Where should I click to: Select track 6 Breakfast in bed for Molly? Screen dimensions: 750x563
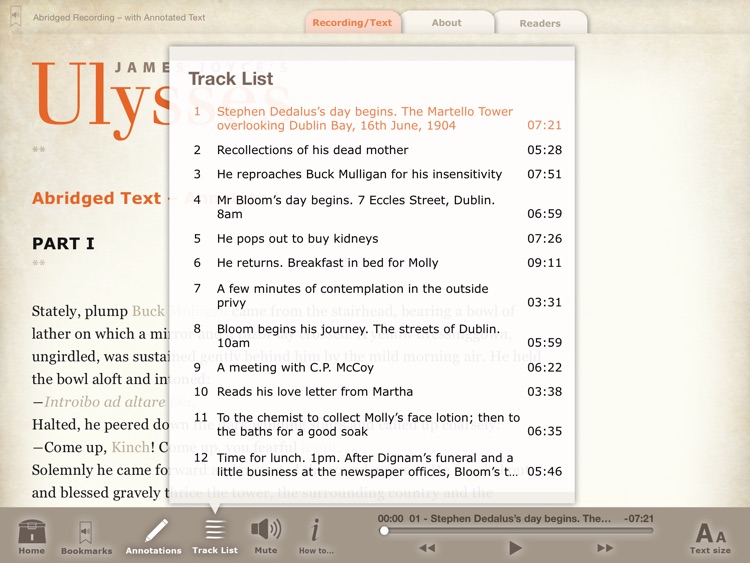pos(377,263)
